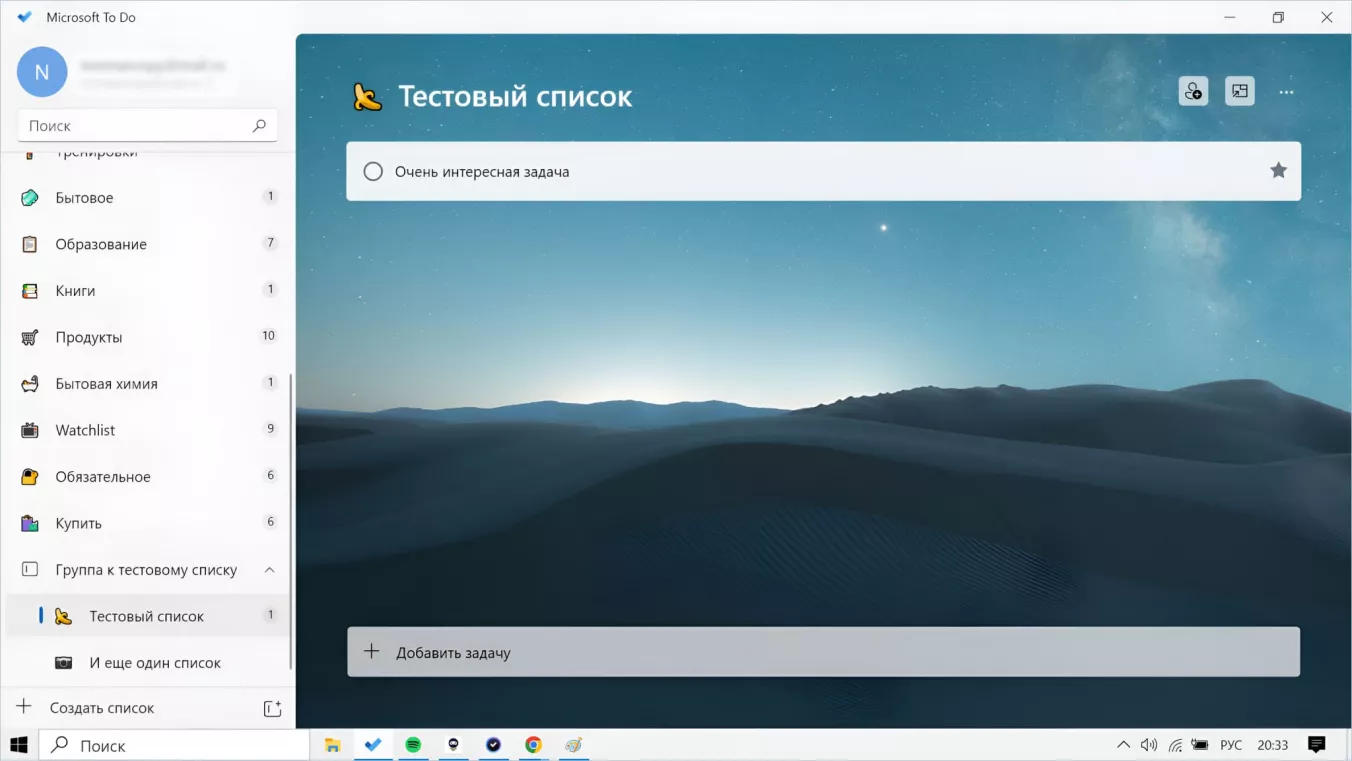Image resolution: width=1352 pixels, height=761 pixels.
Task: Open the И еще один список list
Action: tap(155, 663)
